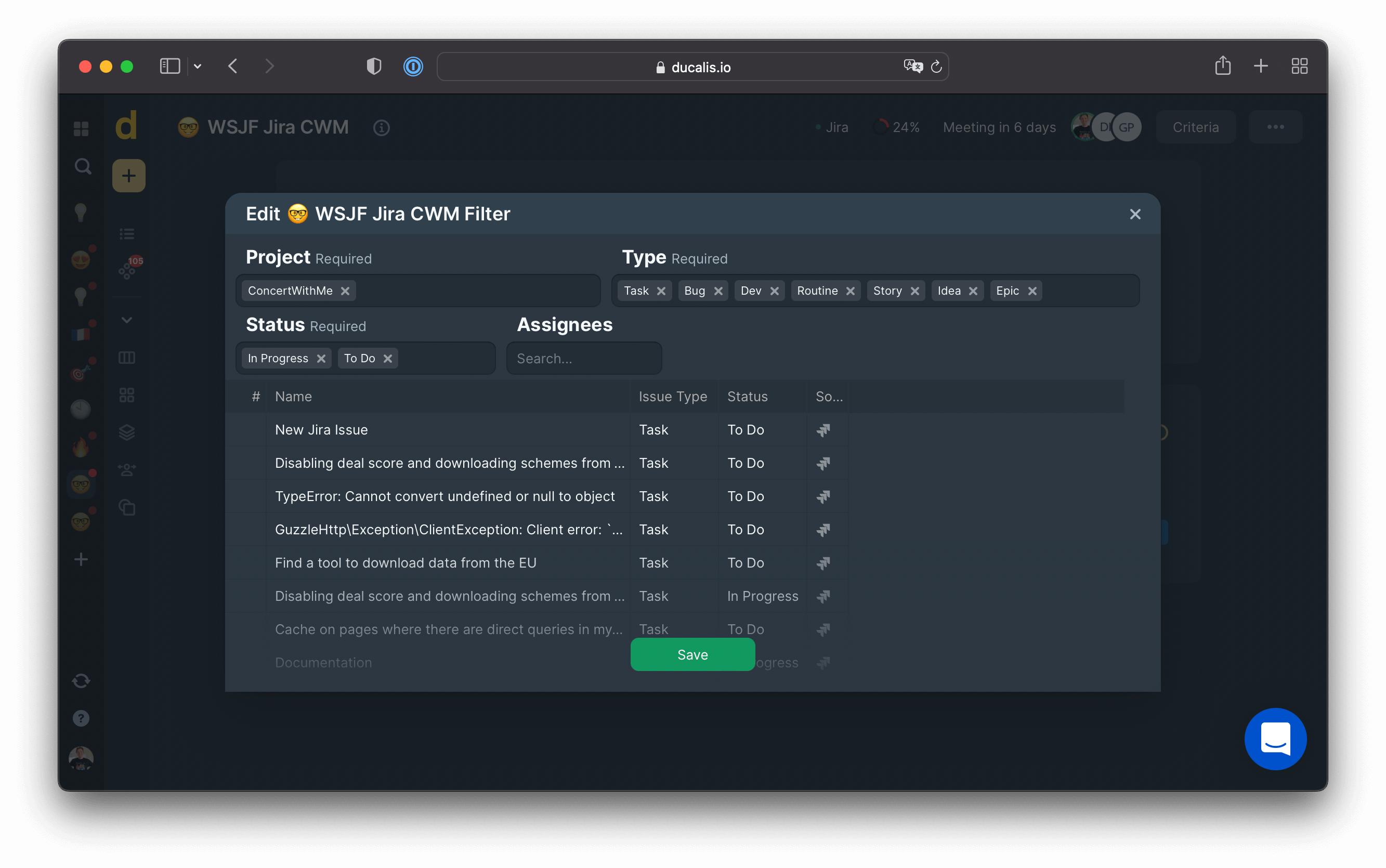Click the sync refresh icon in sidebar
The width and height of the screenshot is (1386, 868).
pos(81,681)
